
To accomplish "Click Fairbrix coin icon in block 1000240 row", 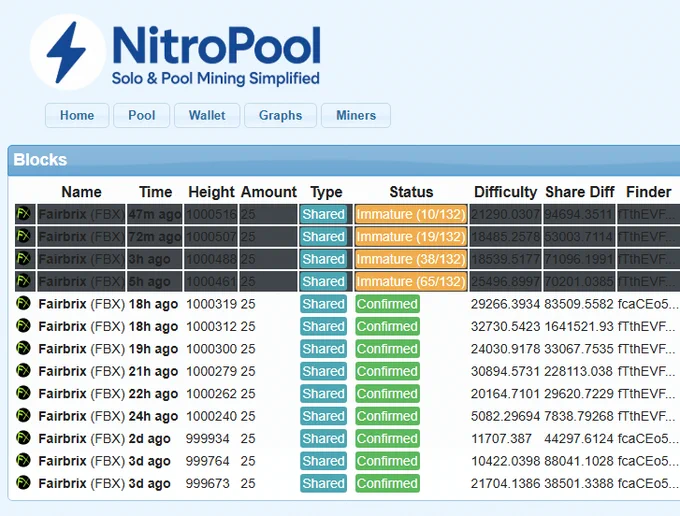I will click(x=23, y=415).
